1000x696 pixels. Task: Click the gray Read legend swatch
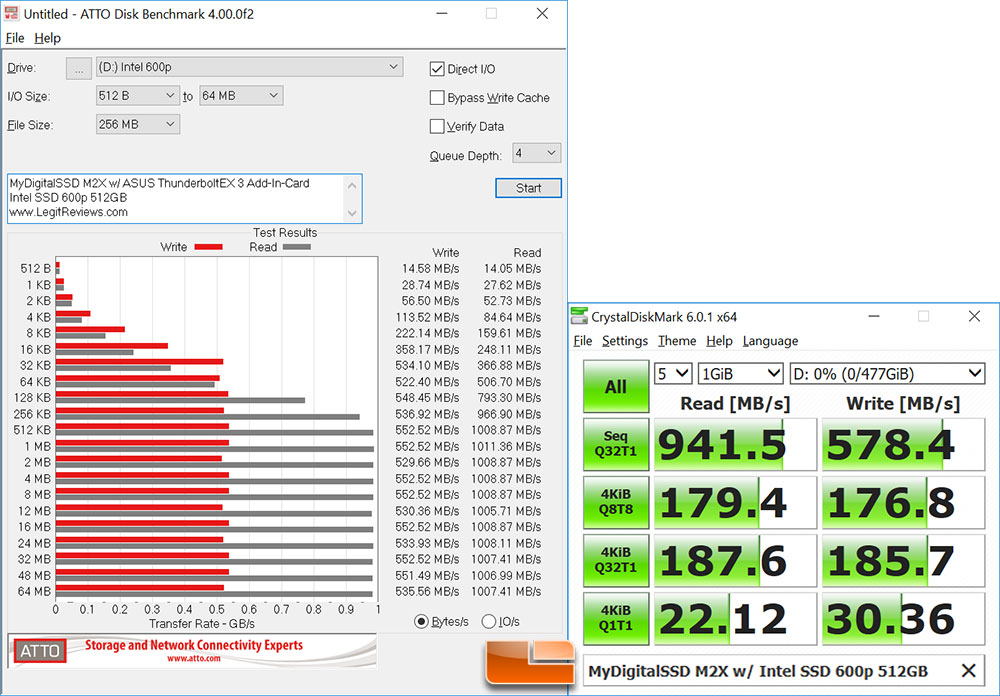(x=297, y=247)
